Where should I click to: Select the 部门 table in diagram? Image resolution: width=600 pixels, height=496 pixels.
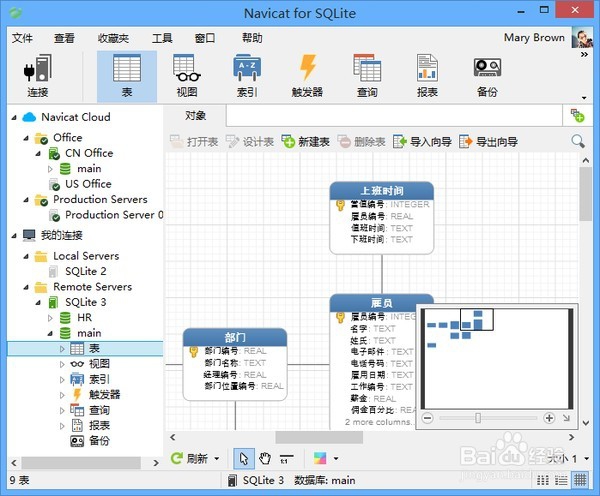coord(235,364)
